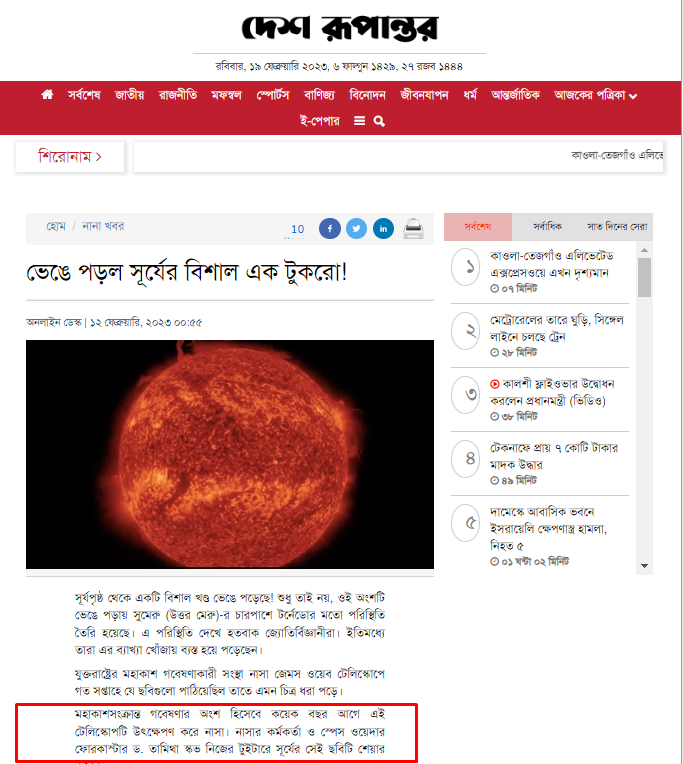The height and width of the screenshot is (764, 683).
Task: Switch to the সর্বাধিক tab
Action: point(547,227)
